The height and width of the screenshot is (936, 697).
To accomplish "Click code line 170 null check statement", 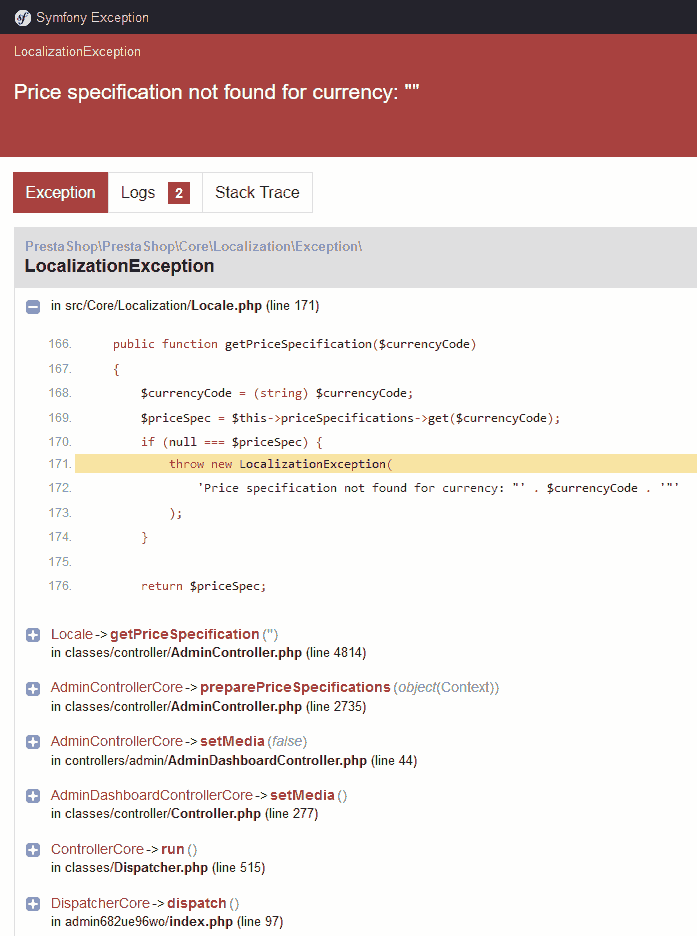I will click(x=232, y=442).
